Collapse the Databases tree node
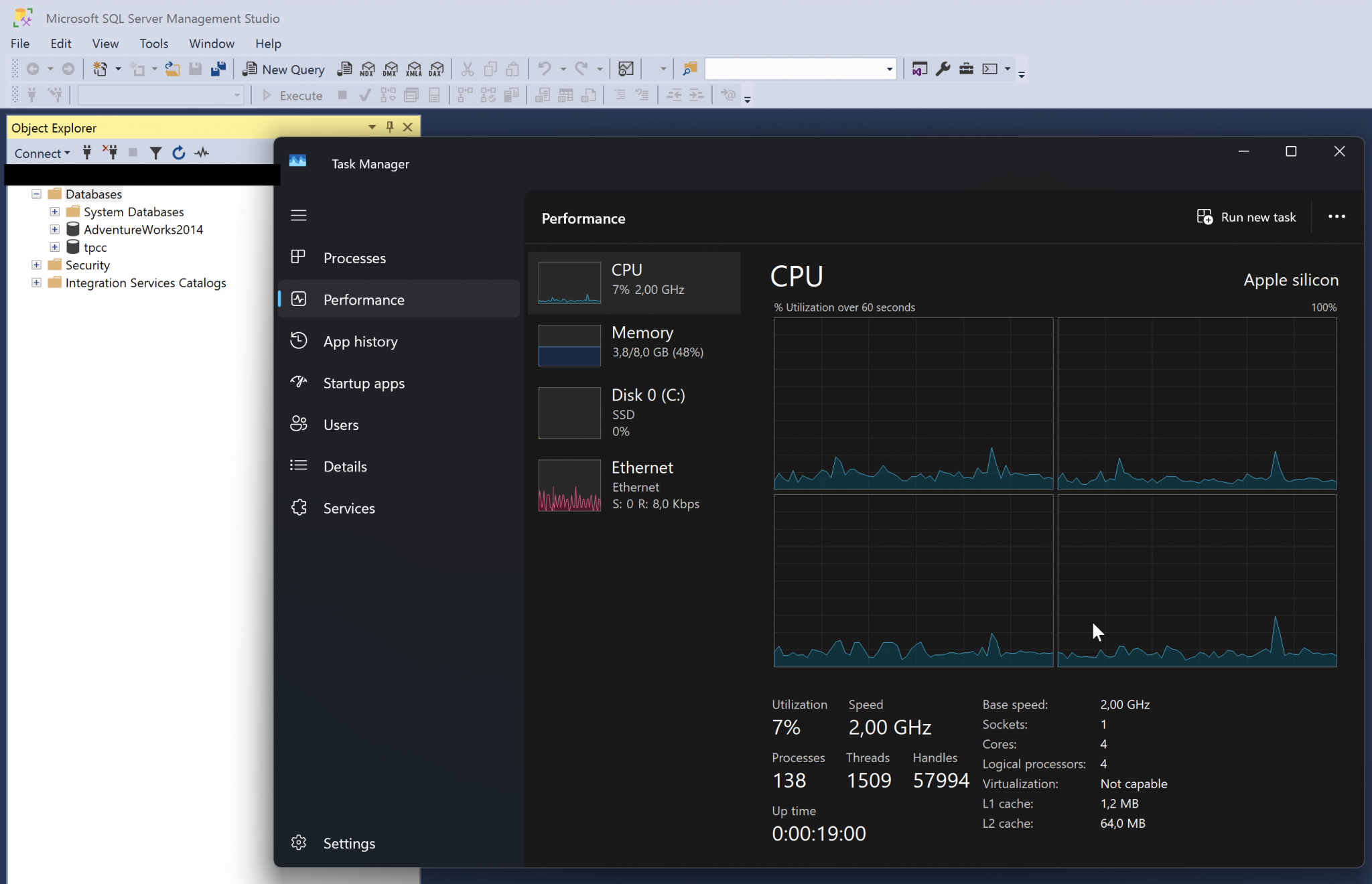This screenshot has height=884, width=1372. tap(37, 194)
